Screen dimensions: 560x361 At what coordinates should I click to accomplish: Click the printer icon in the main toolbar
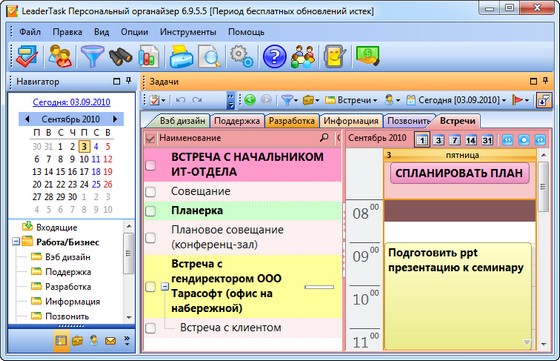181,56
